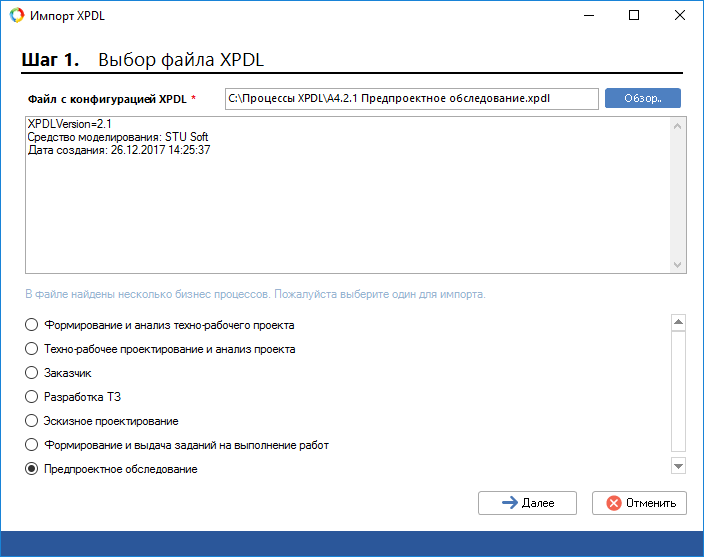Click down arrow of process list scrollbar
This screenshot has width=704, height=557.
pos(678,466)
